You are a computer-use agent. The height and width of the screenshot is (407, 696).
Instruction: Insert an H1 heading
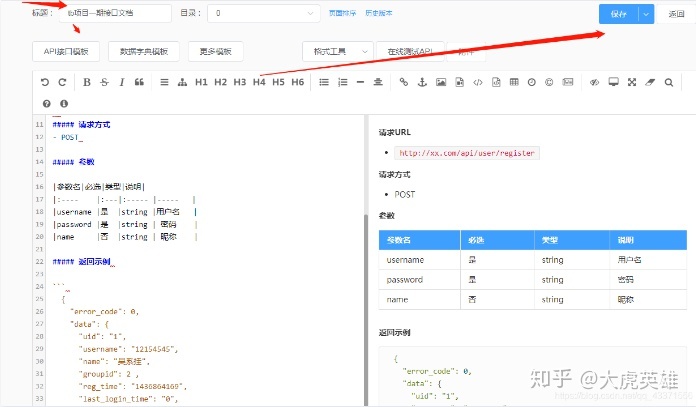point(201,82)
